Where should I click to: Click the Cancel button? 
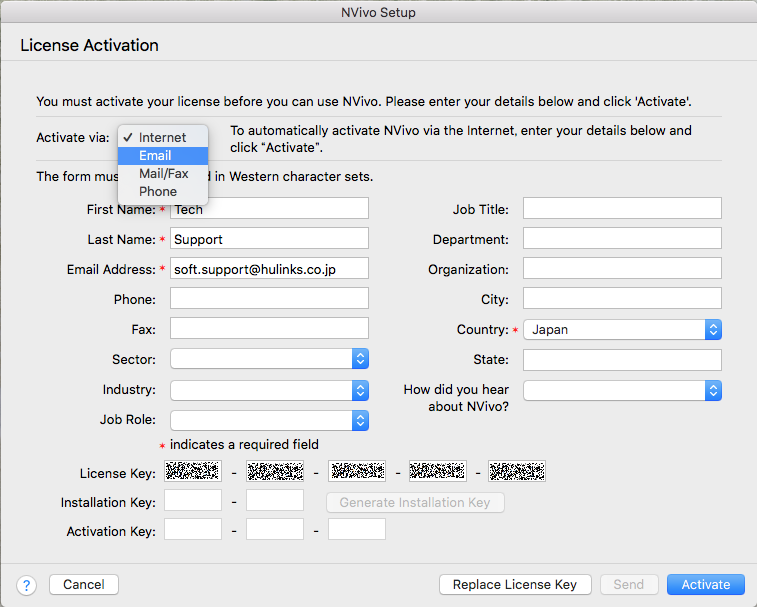(x=84, y=585)
